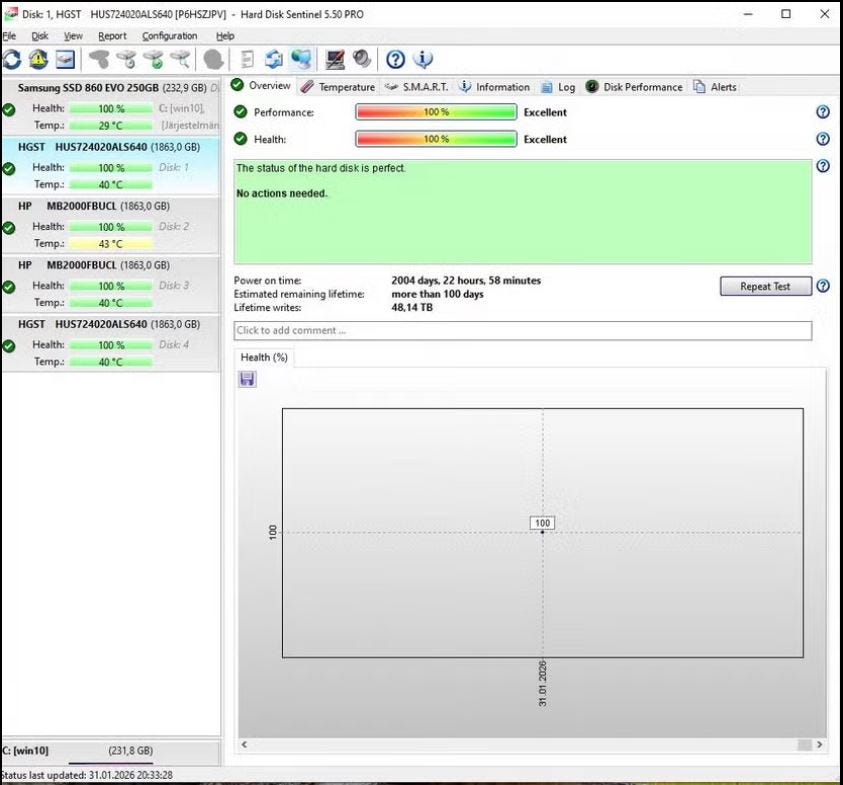Click the 100 data point label on graph

542,523
